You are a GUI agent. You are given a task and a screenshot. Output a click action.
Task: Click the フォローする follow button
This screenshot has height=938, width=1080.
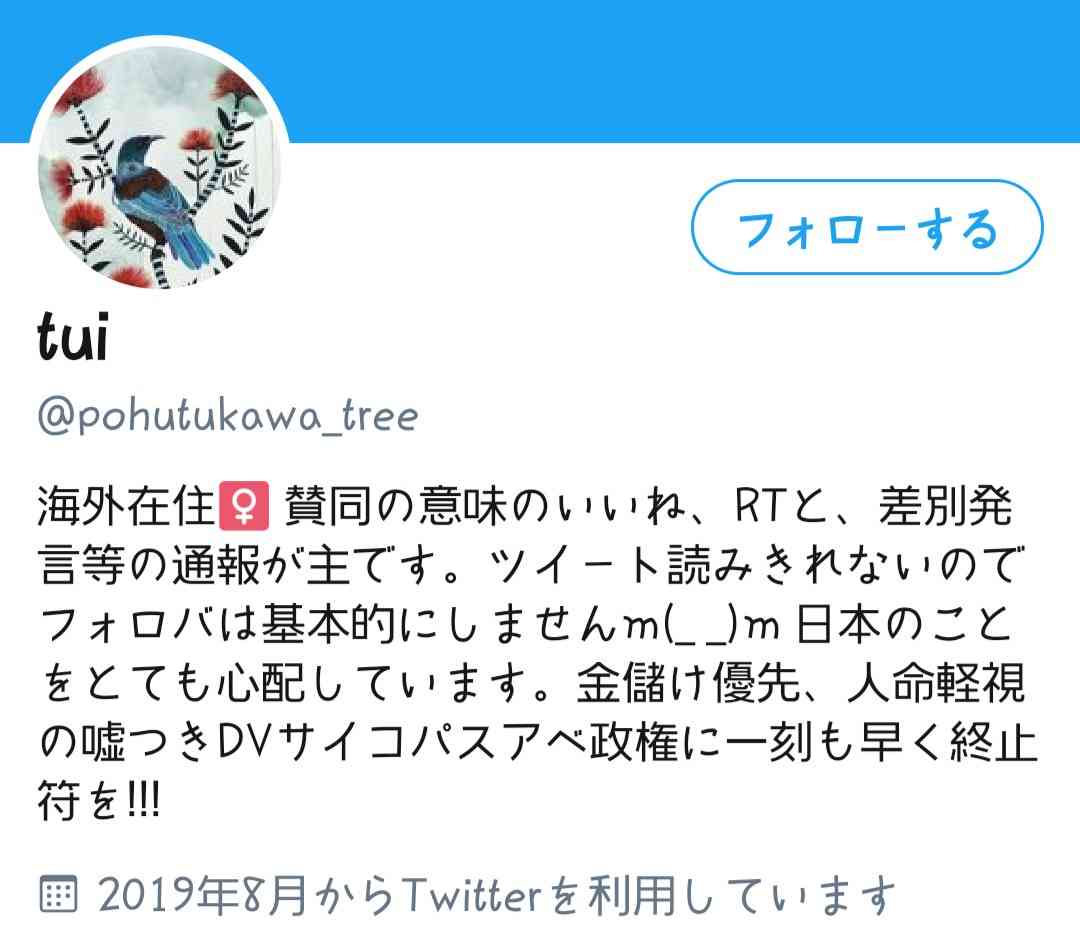click(867, 227)
